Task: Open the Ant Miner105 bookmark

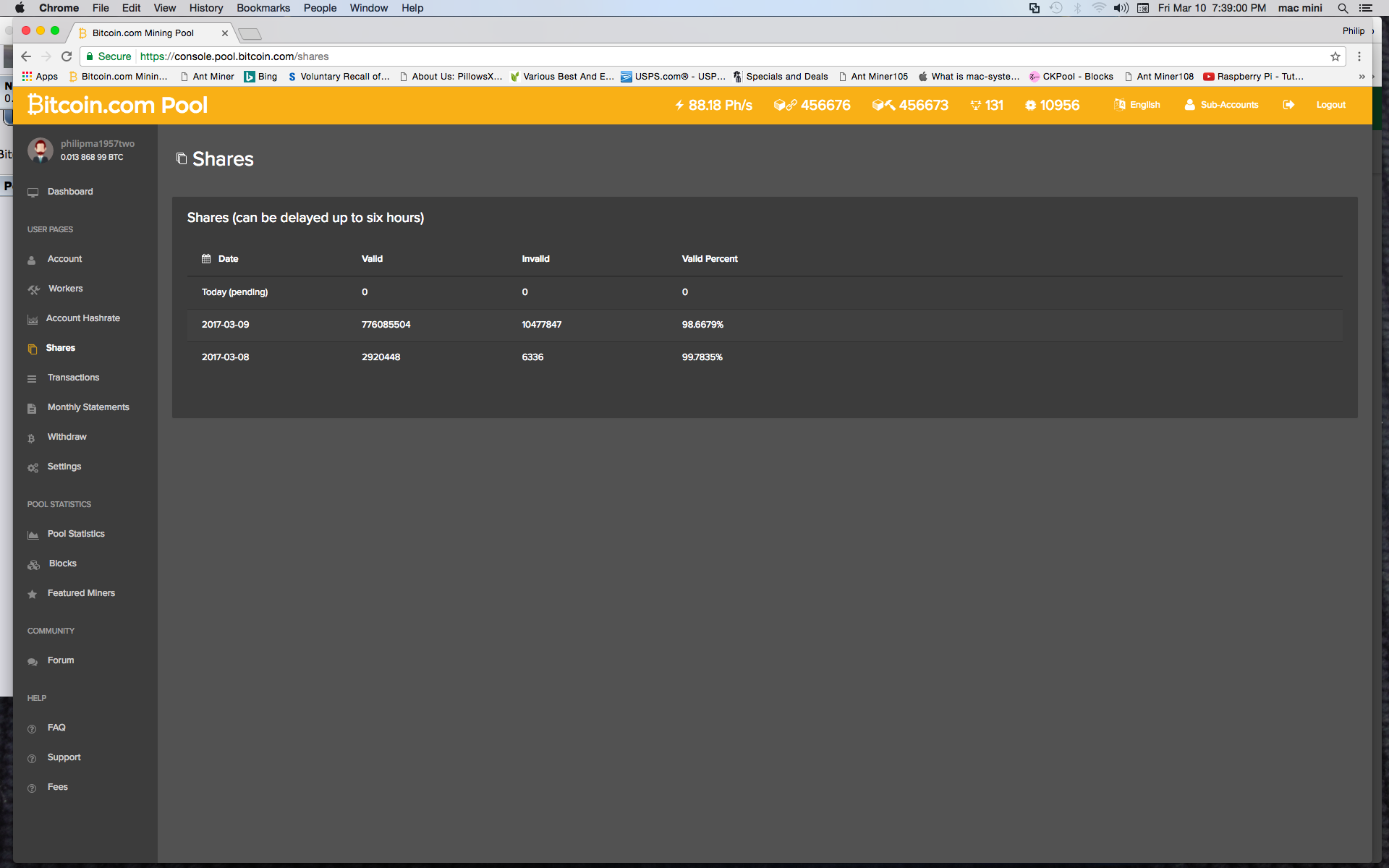Action: pyautogui.click(x=874, y=77)
